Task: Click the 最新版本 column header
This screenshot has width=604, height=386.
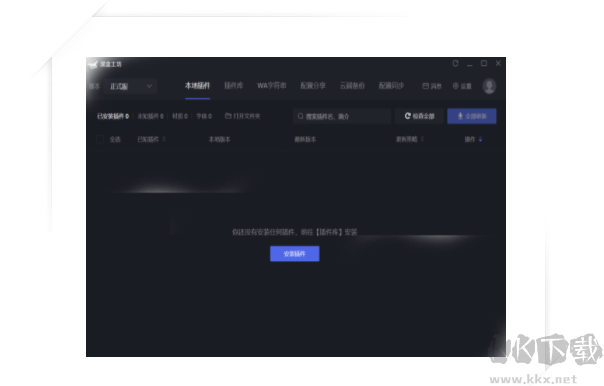Action: coord(305,139)
